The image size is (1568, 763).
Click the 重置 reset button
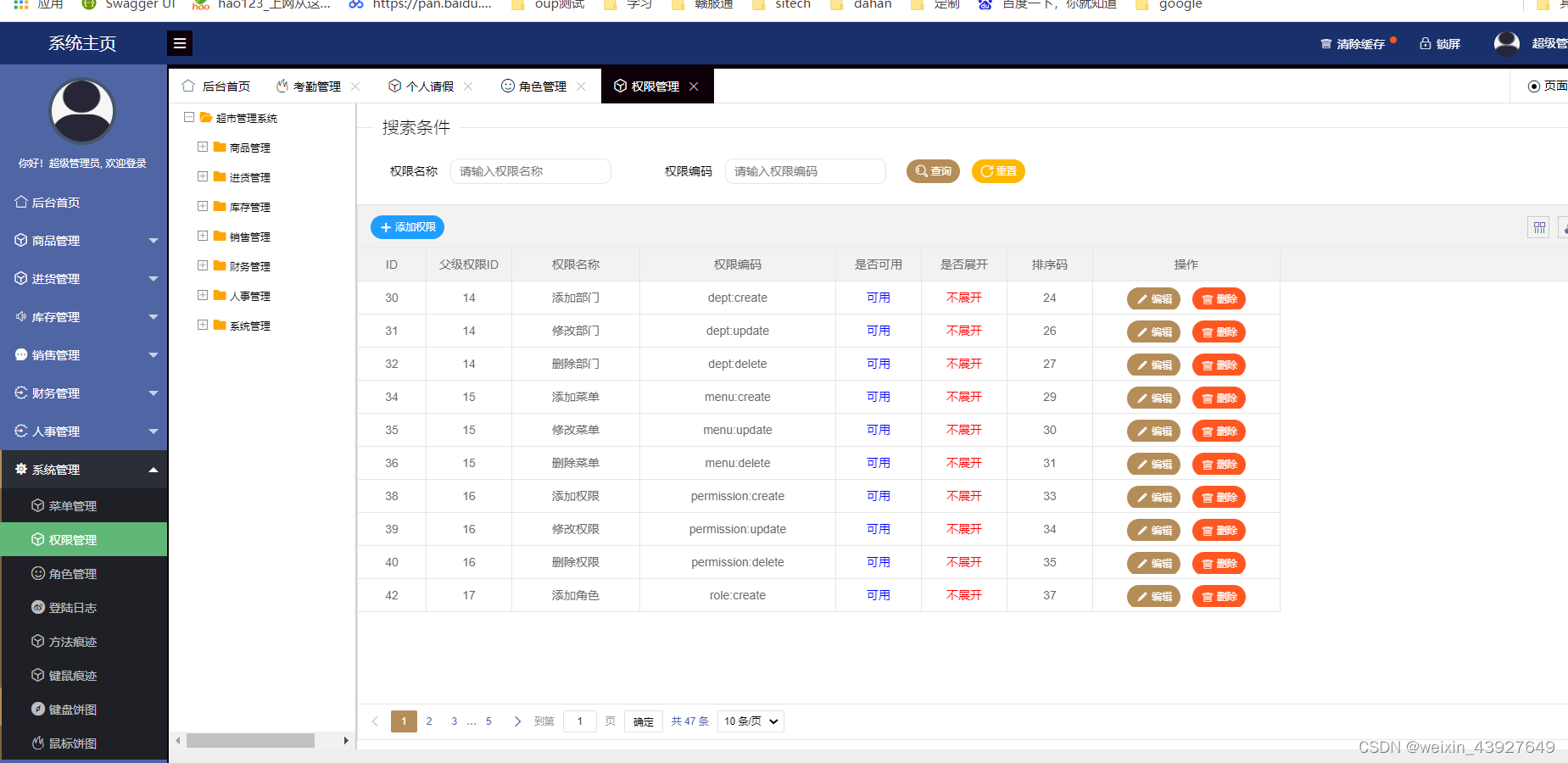click(998, 171)
